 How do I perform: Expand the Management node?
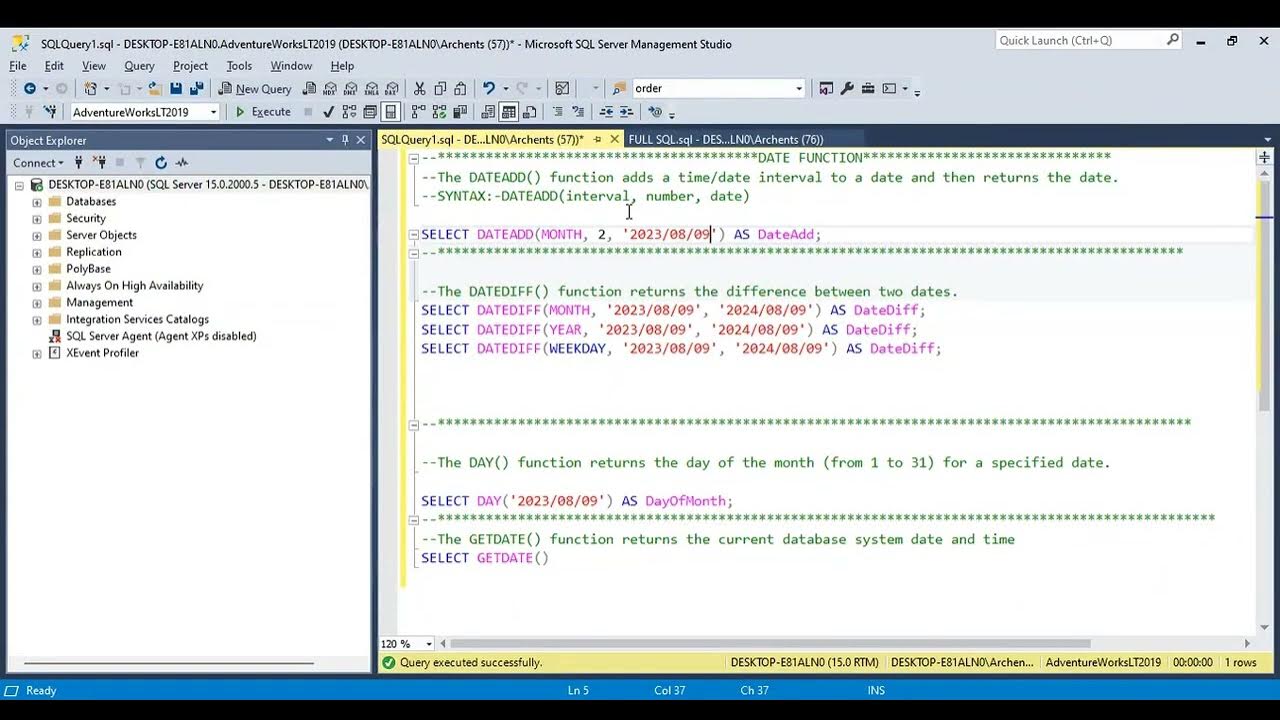tap(37, 302)
